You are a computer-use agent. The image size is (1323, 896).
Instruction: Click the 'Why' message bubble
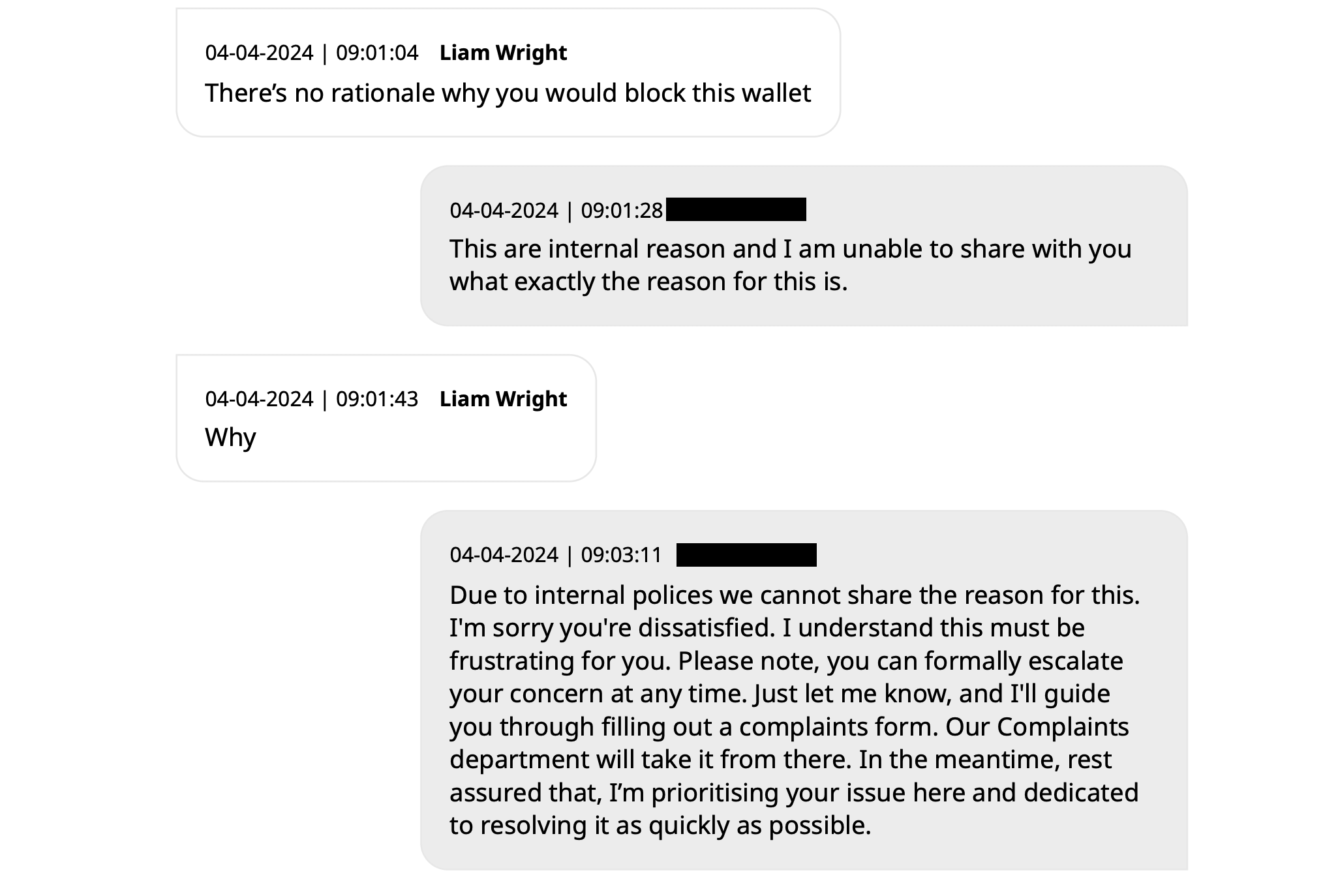point(386,418)
